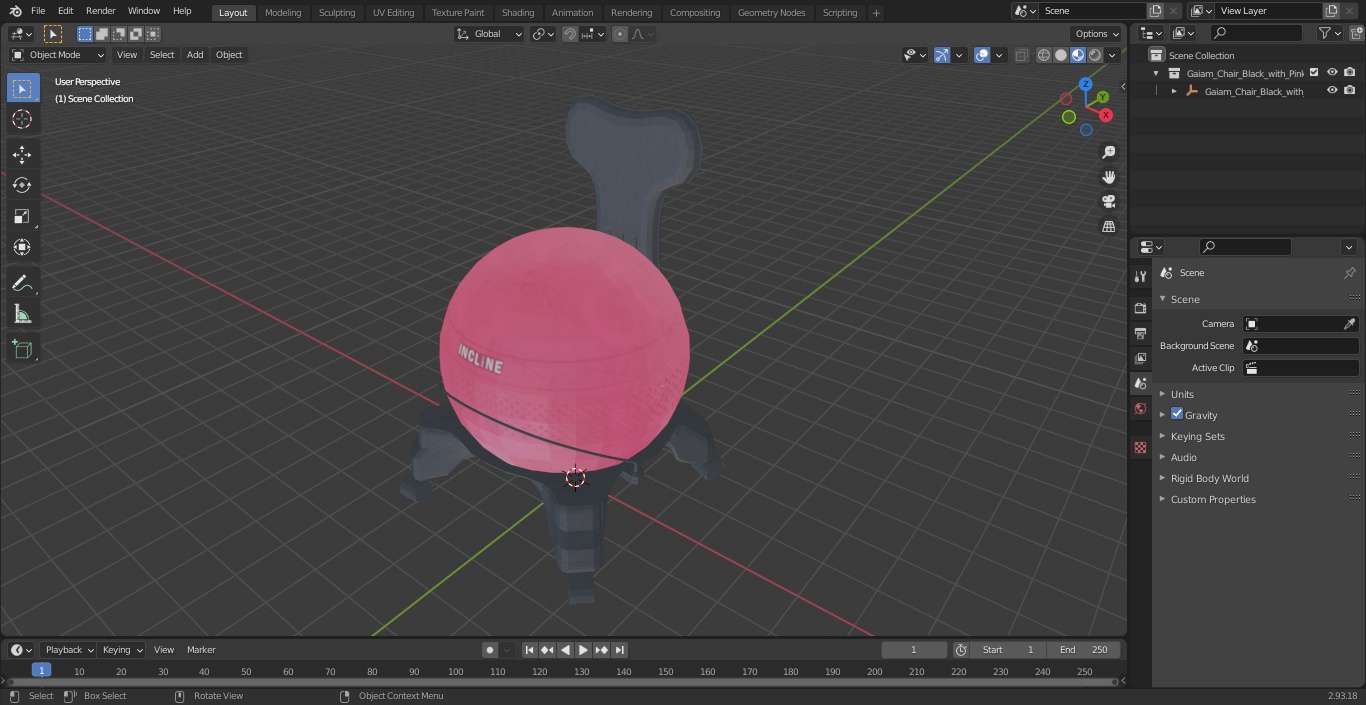The image size is (1366, 705).
Task: Jump to the timeline start frame
Action: click(x=530, y=650)
